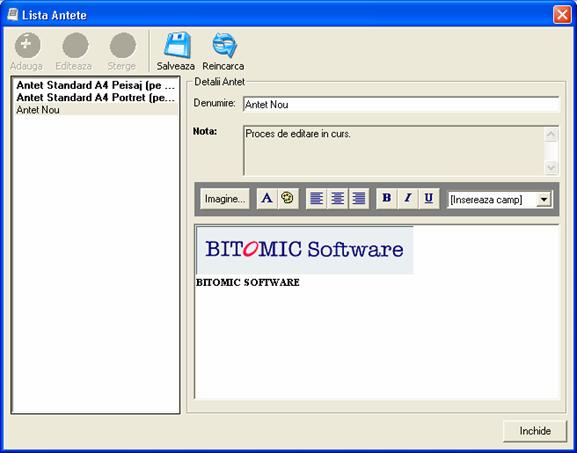Expand the Insereaza camp dropdown arrow
Viewport: 577px width, 453px height.
pos(544,200)
